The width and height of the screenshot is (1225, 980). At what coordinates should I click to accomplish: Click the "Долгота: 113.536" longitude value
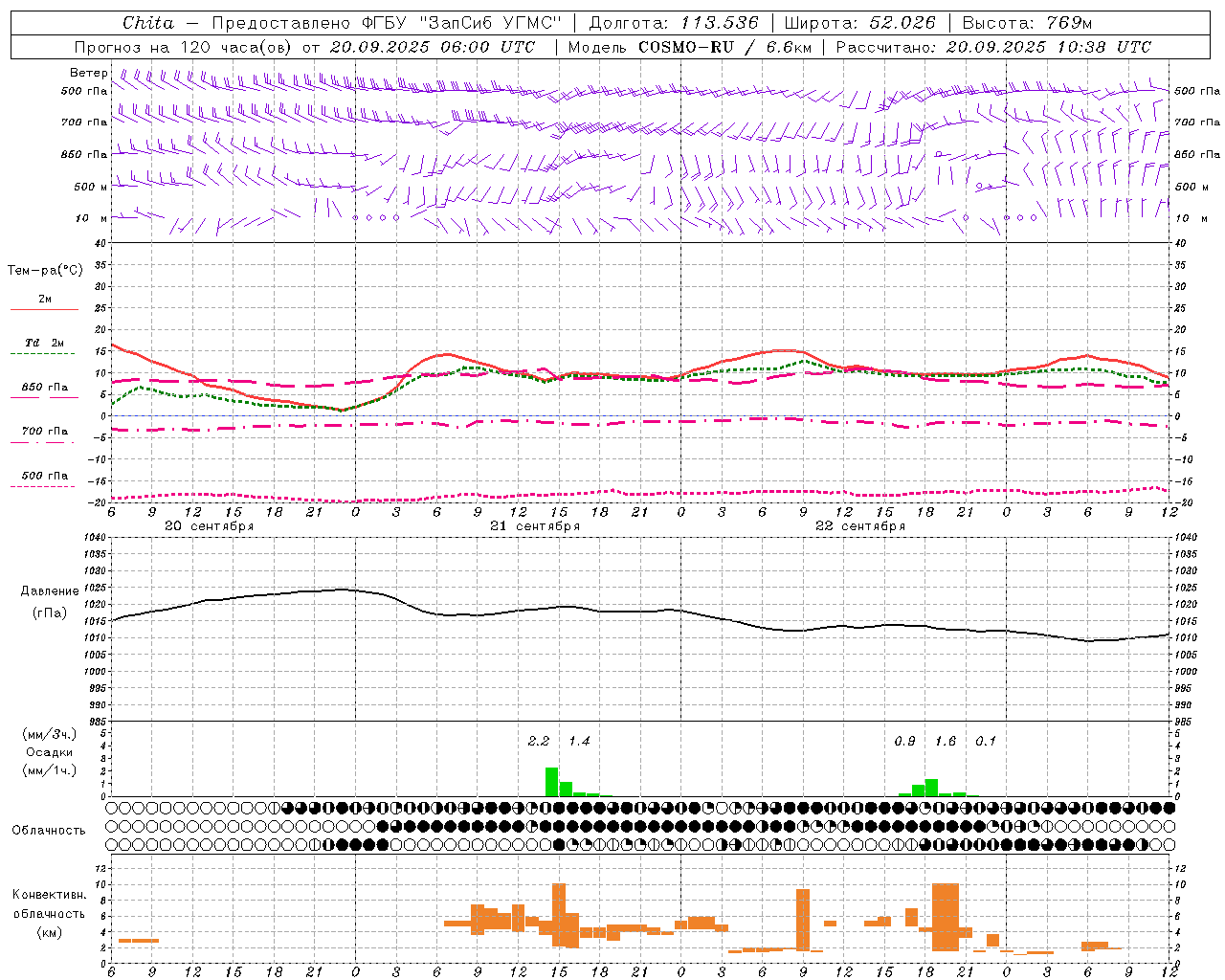[674, 23]
